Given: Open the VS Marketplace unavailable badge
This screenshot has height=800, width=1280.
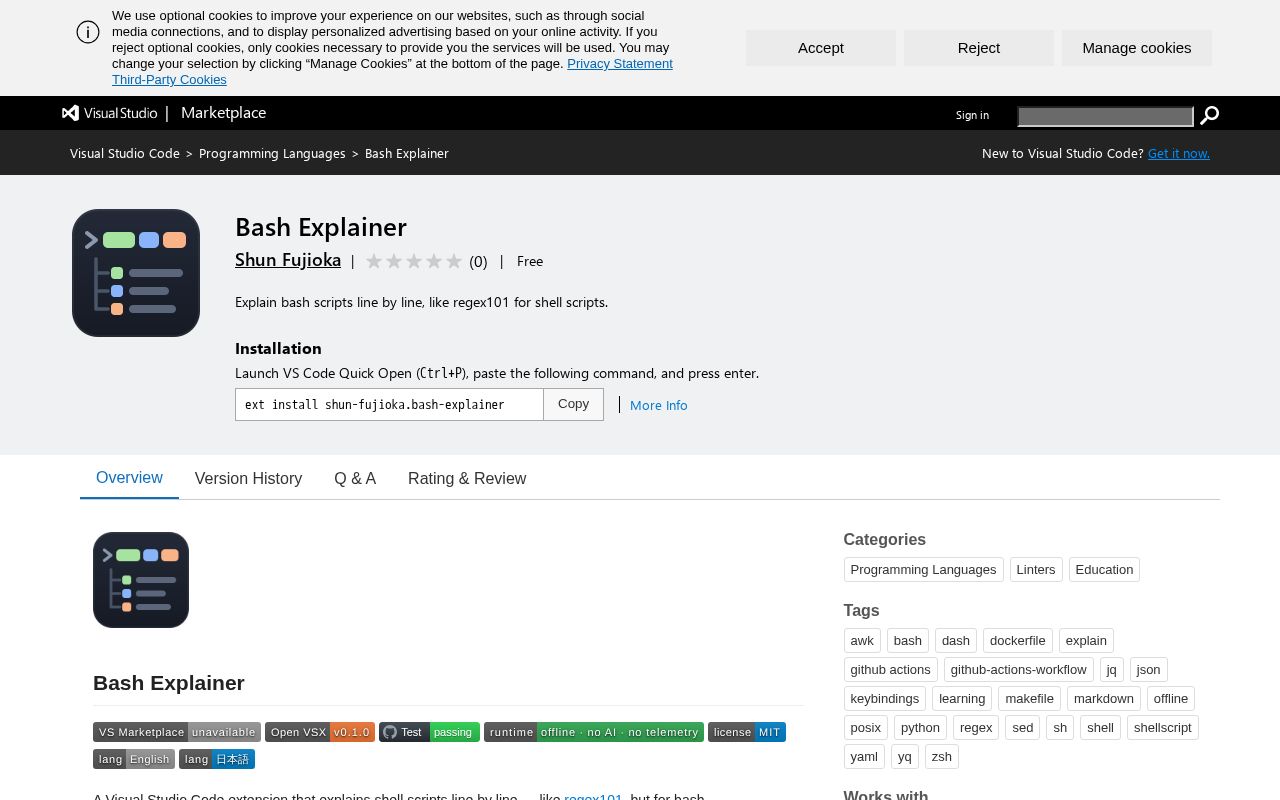Looking at the screenshot, I should click(177, 732).
